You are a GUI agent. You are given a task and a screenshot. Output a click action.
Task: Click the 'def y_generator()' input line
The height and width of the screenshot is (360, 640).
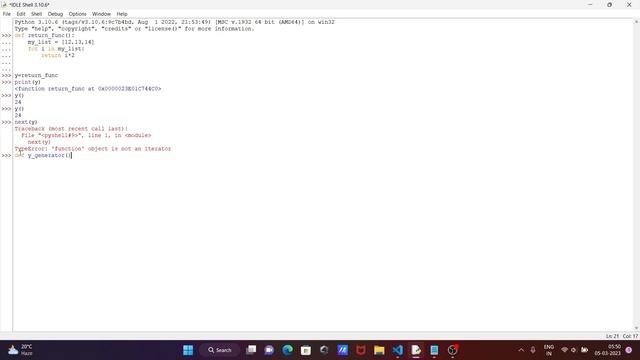pos(43,156)
